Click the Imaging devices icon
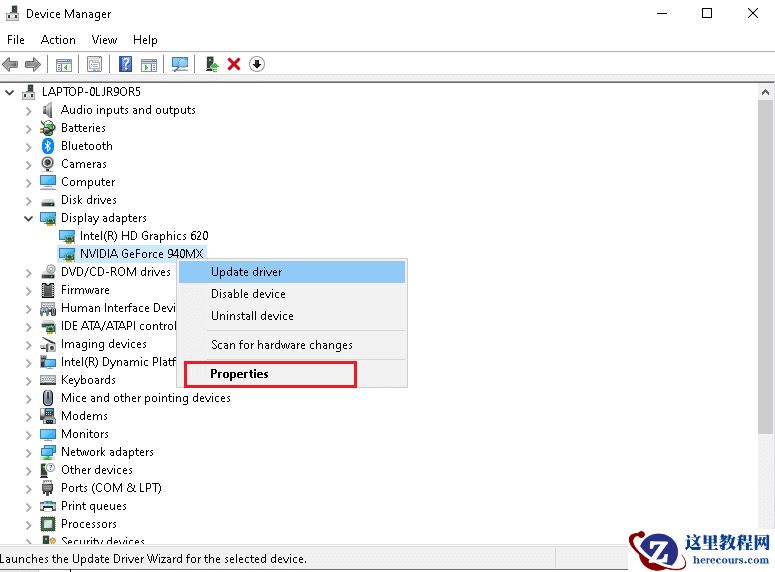775x572 pixels. coord(48,344)
